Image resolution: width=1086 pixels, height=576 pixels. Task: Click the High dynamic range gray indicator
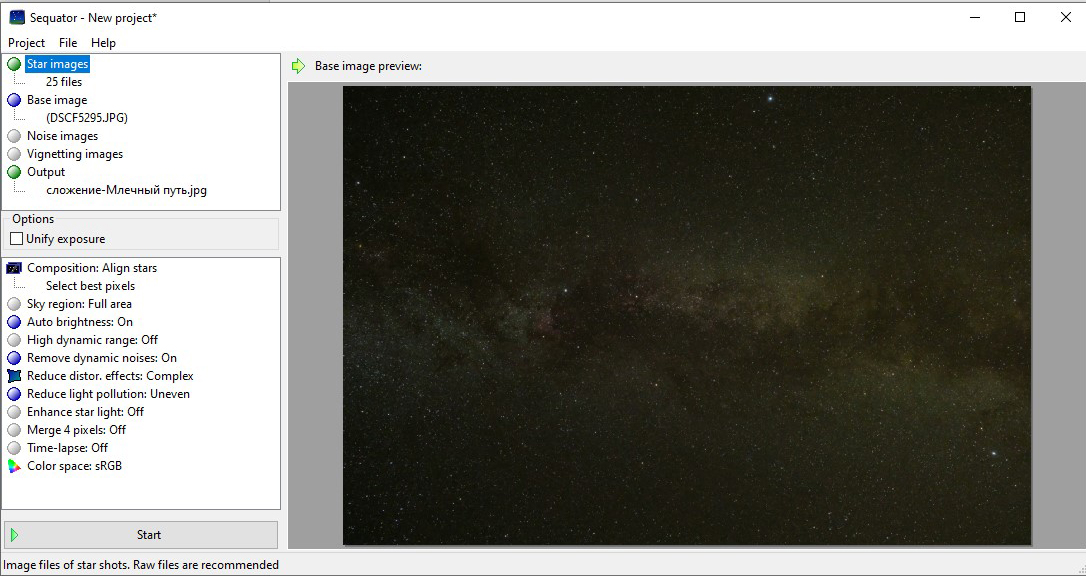14,340
